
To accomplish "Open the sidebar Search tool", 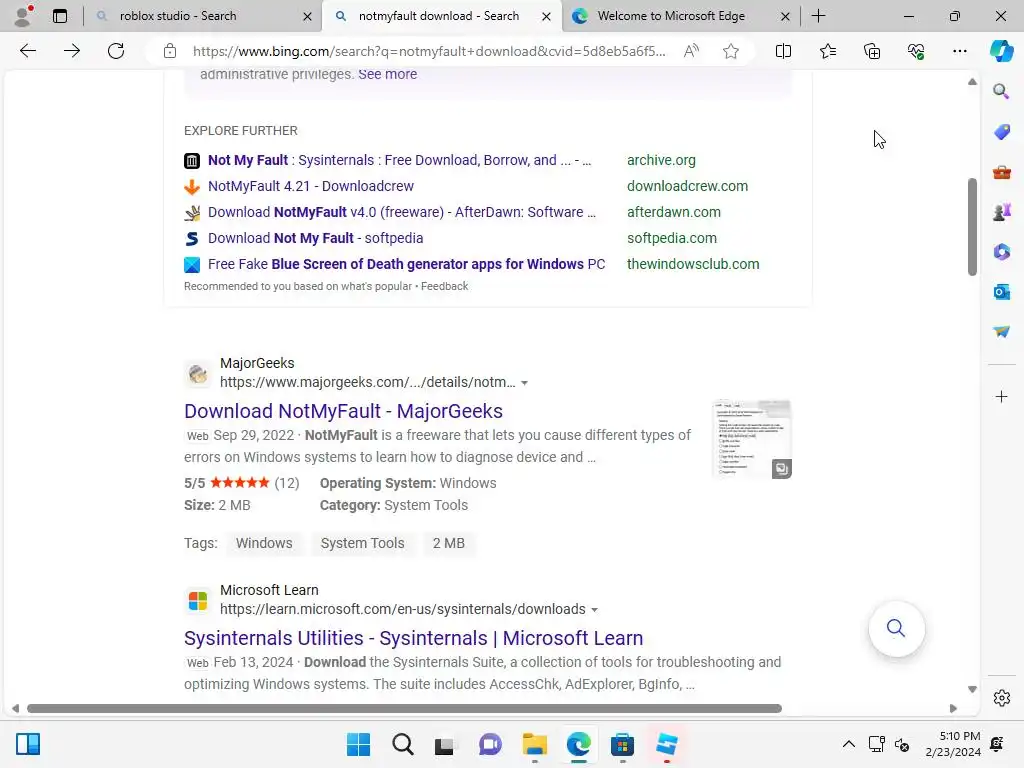I will pyautogui.click(x=1001, y=91).
